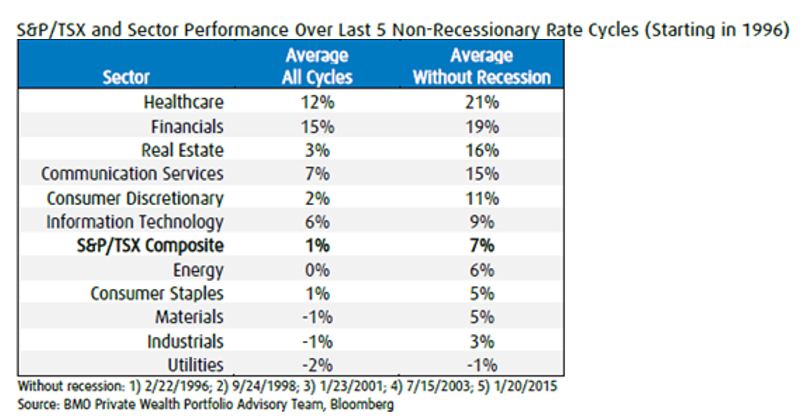804x416 pixels.
Task: Select the Sector column header
Action: [126, 76]
